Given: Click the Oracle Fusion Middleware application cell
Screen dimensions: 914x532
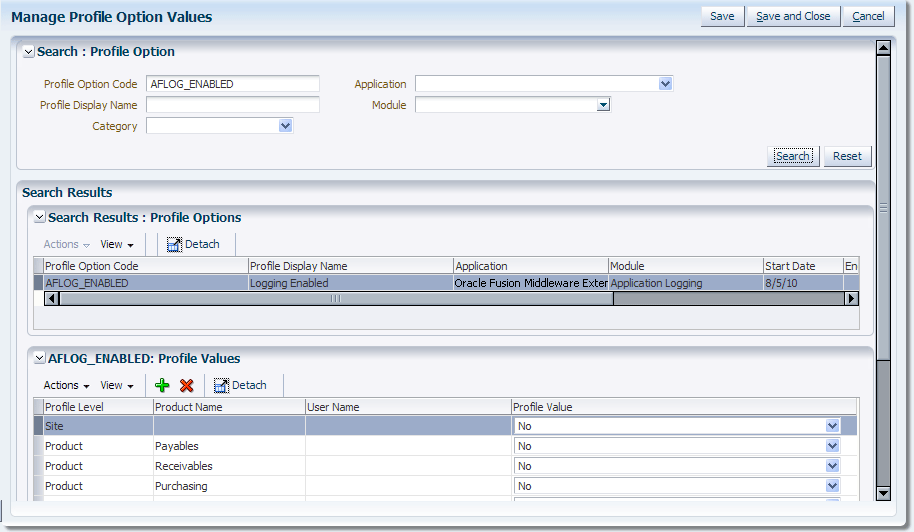Looking at the screenshot, I should pos(531,283).
